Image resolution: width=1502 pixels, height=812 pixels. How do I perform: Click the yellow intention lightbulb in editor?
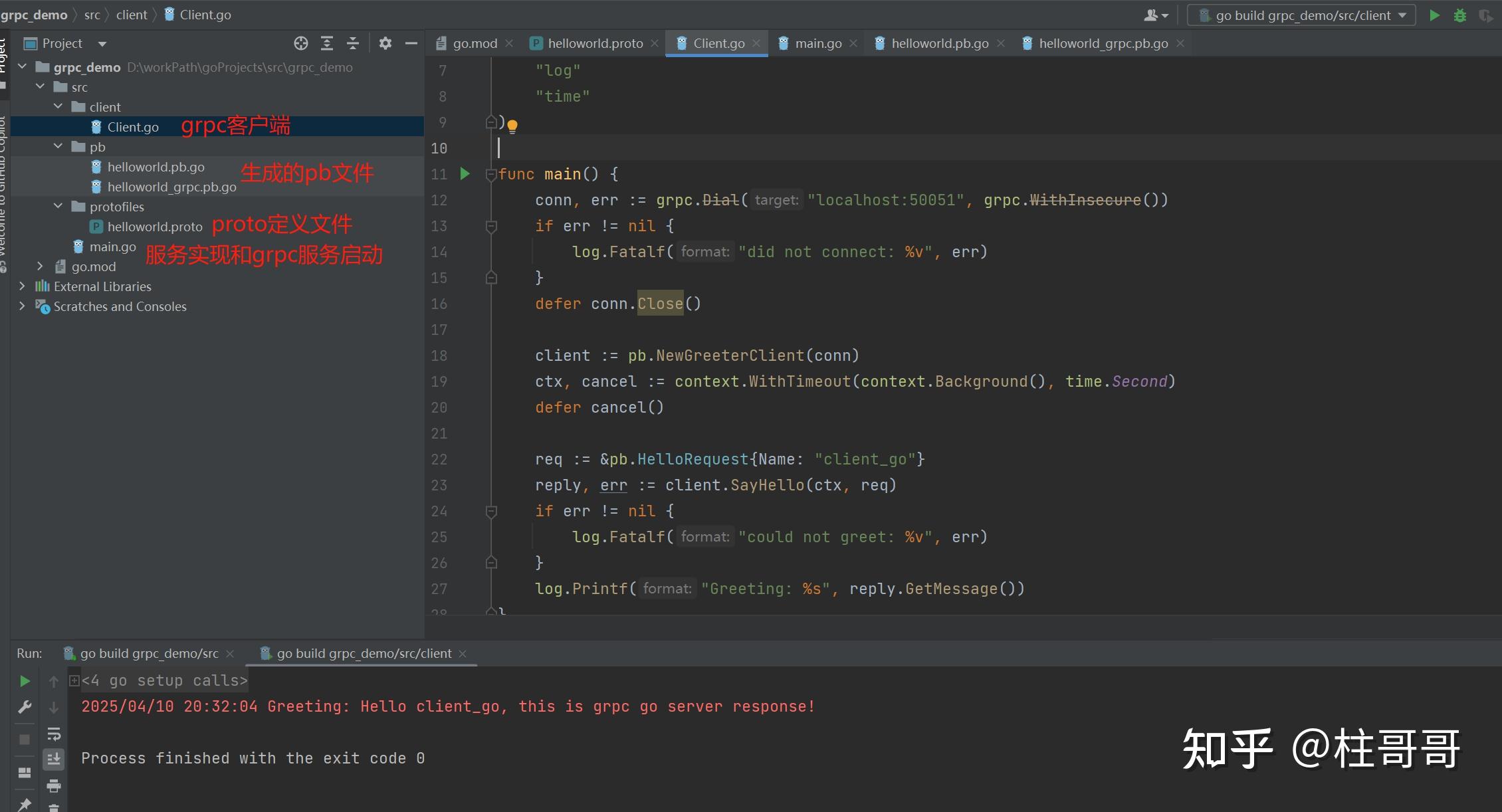pos(512,125)
